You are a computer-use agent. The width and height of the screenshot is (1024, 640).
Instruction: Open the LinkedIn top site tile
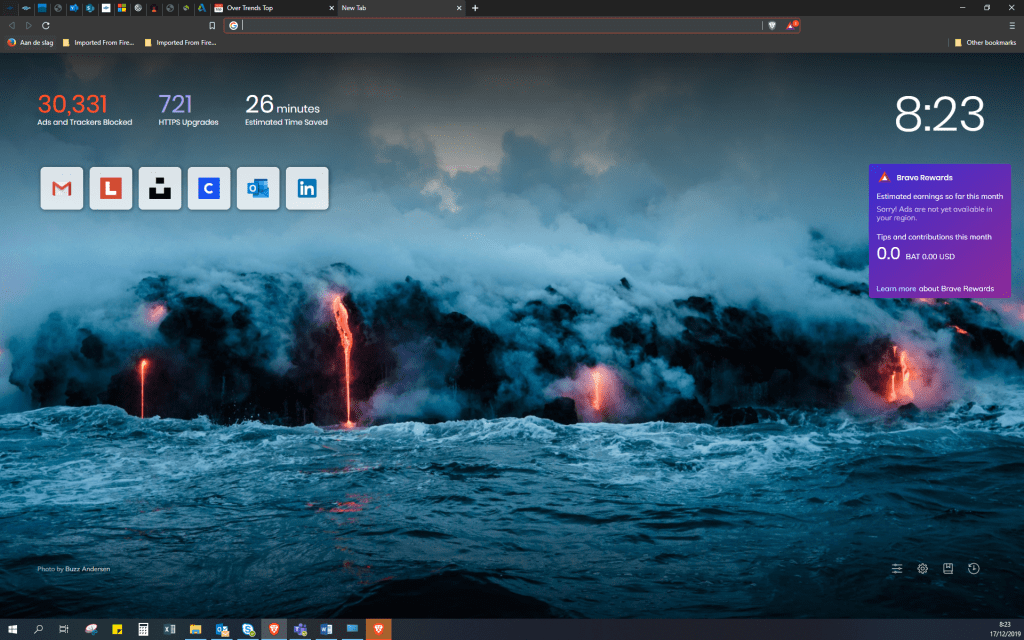pyautogui.click(x=307, y=189)
